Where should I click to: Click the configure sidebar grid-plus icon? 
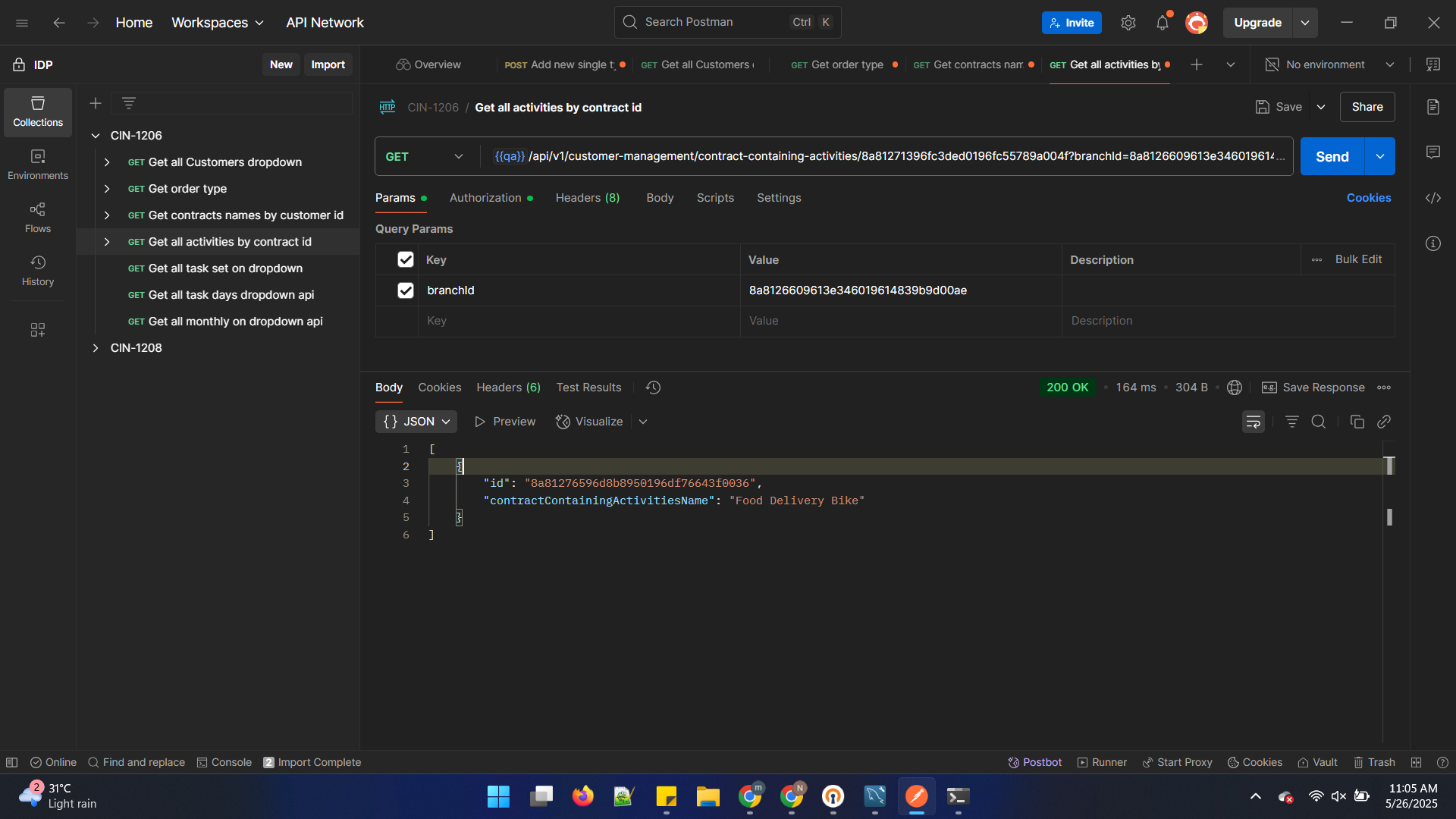coord(38,330)
